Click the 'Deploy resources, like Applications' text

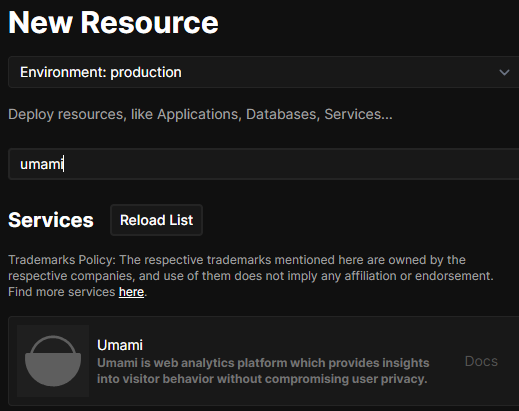(x=200, y=114)
